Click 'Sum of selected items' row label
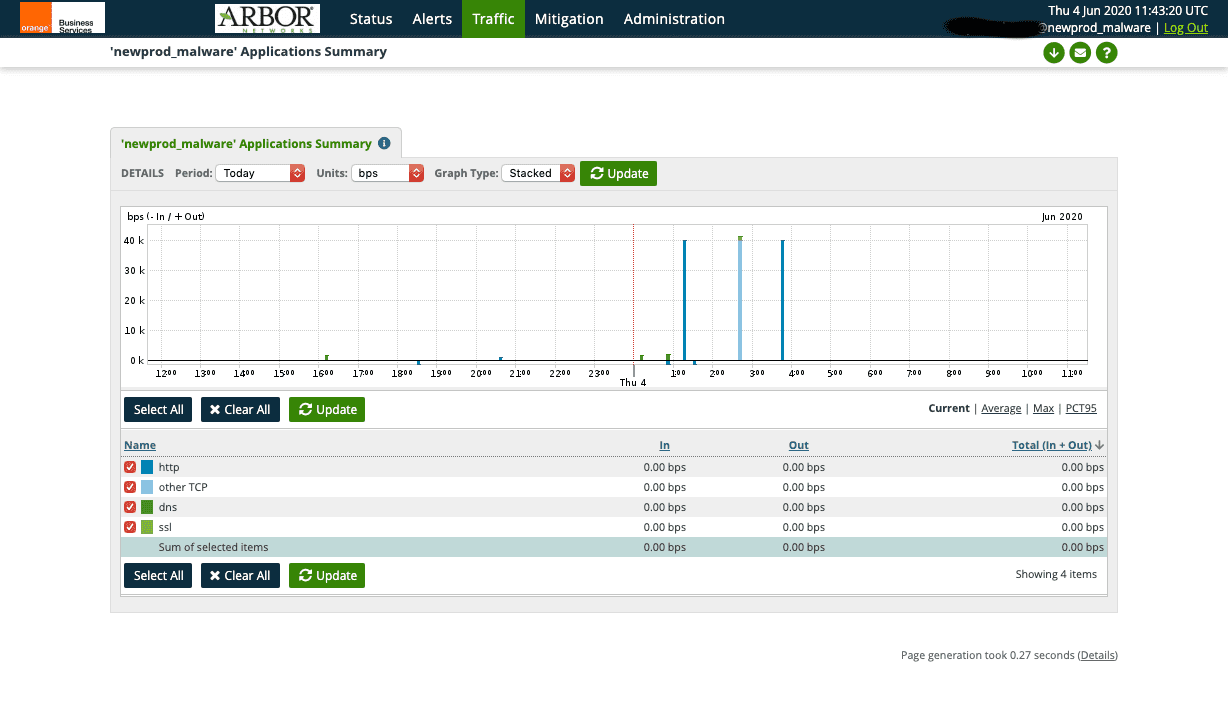Viewport: 1228px width, 708px height. (x=213, y=547)
